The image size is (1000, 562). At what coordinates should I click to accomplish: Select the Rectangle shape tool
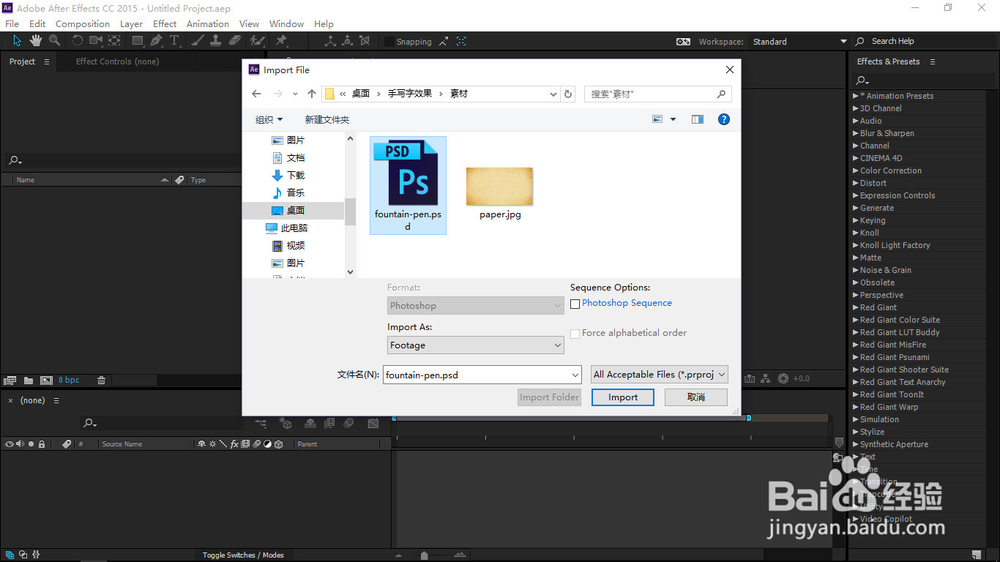click(137, 41)
